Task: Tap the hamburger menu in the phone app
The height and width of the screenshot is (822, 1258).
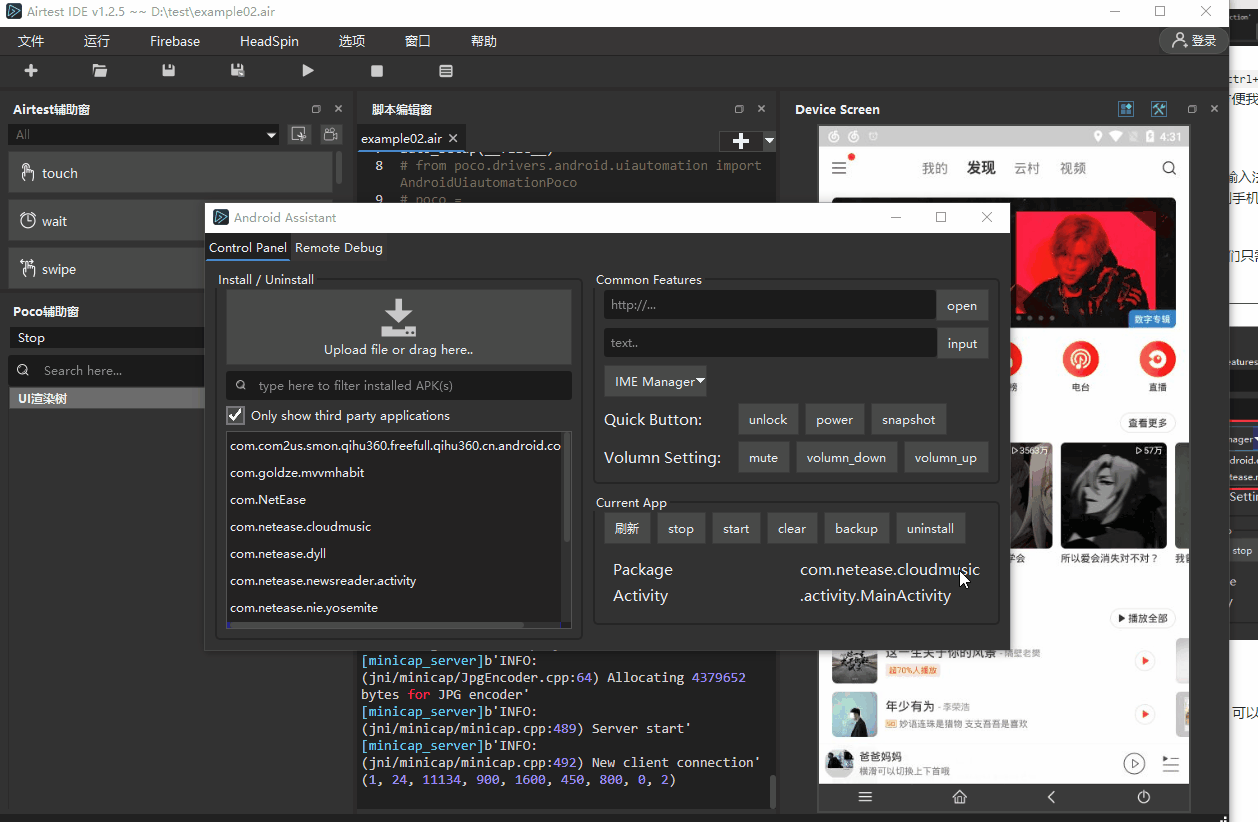Action: [839, 168]
